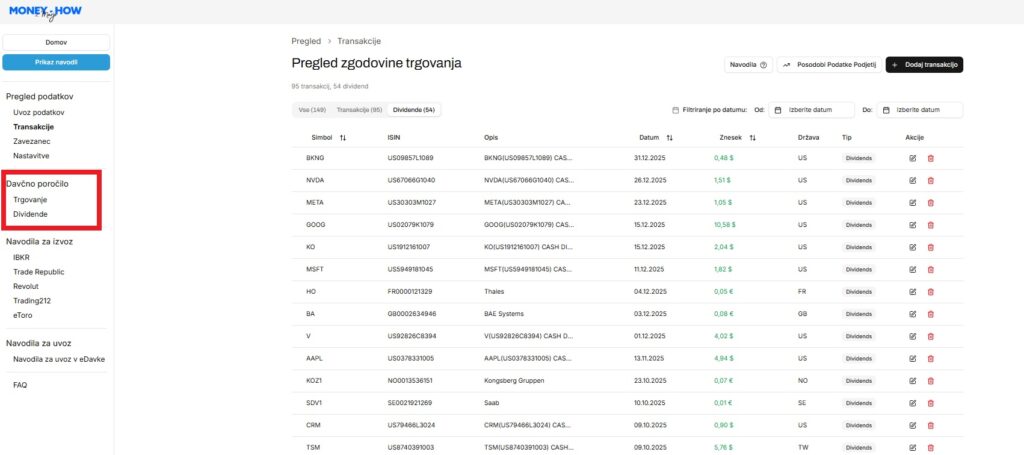Open the Od start date picker field
This screenshot has height=455, width=1024.
pyautogui.click(x=811, y=110)
